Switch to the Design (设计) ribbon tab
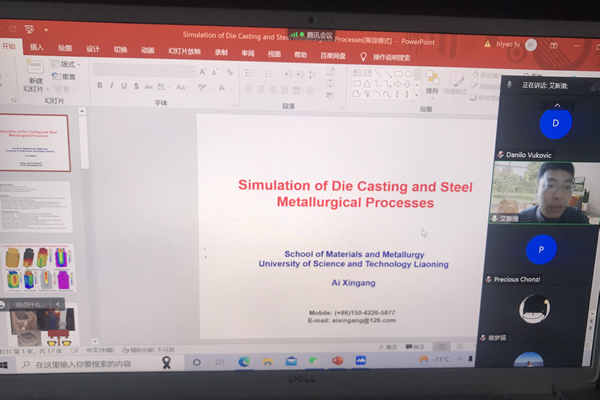 point(93,49)
